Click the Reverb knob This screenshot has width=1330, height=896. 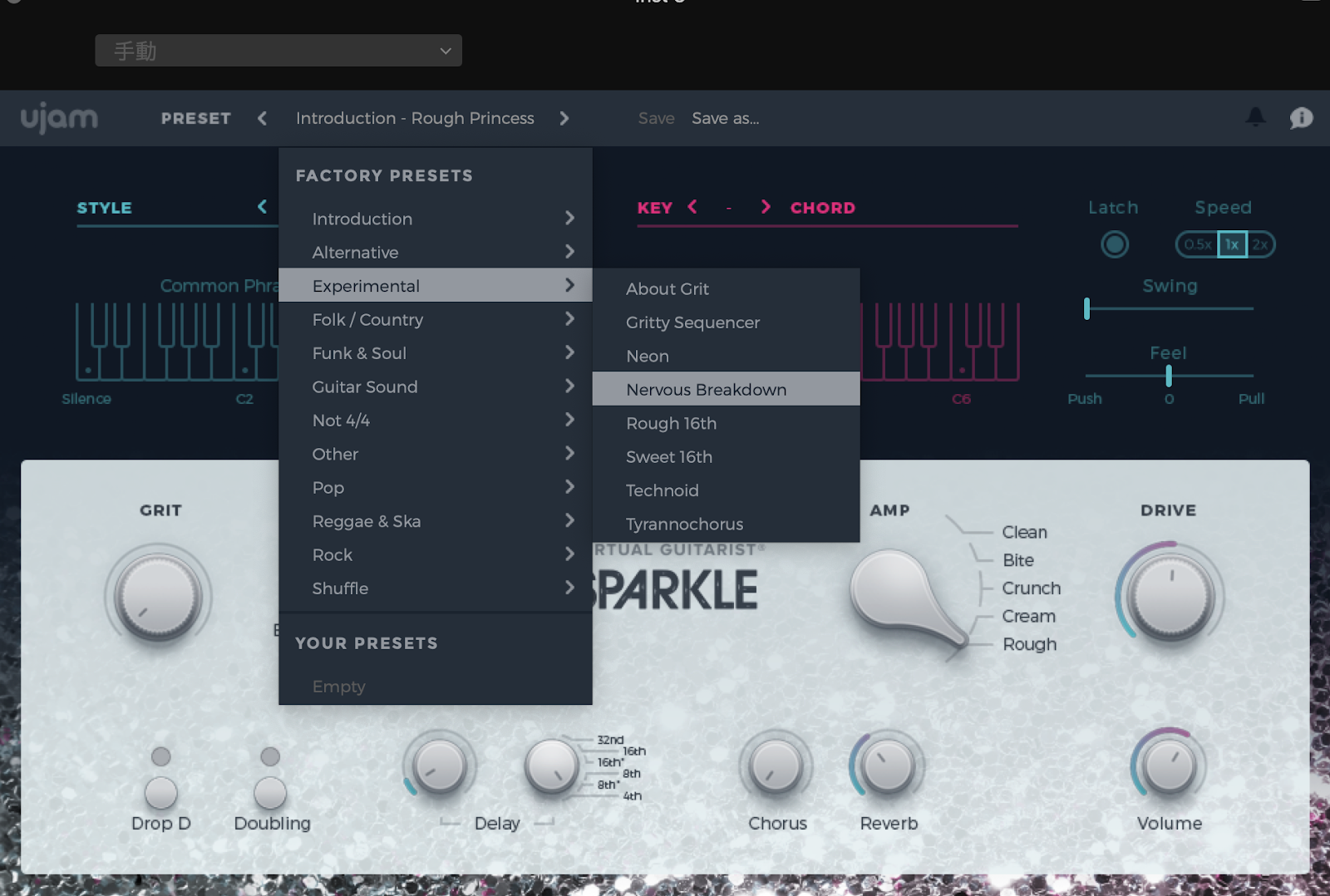coord(887,766)
